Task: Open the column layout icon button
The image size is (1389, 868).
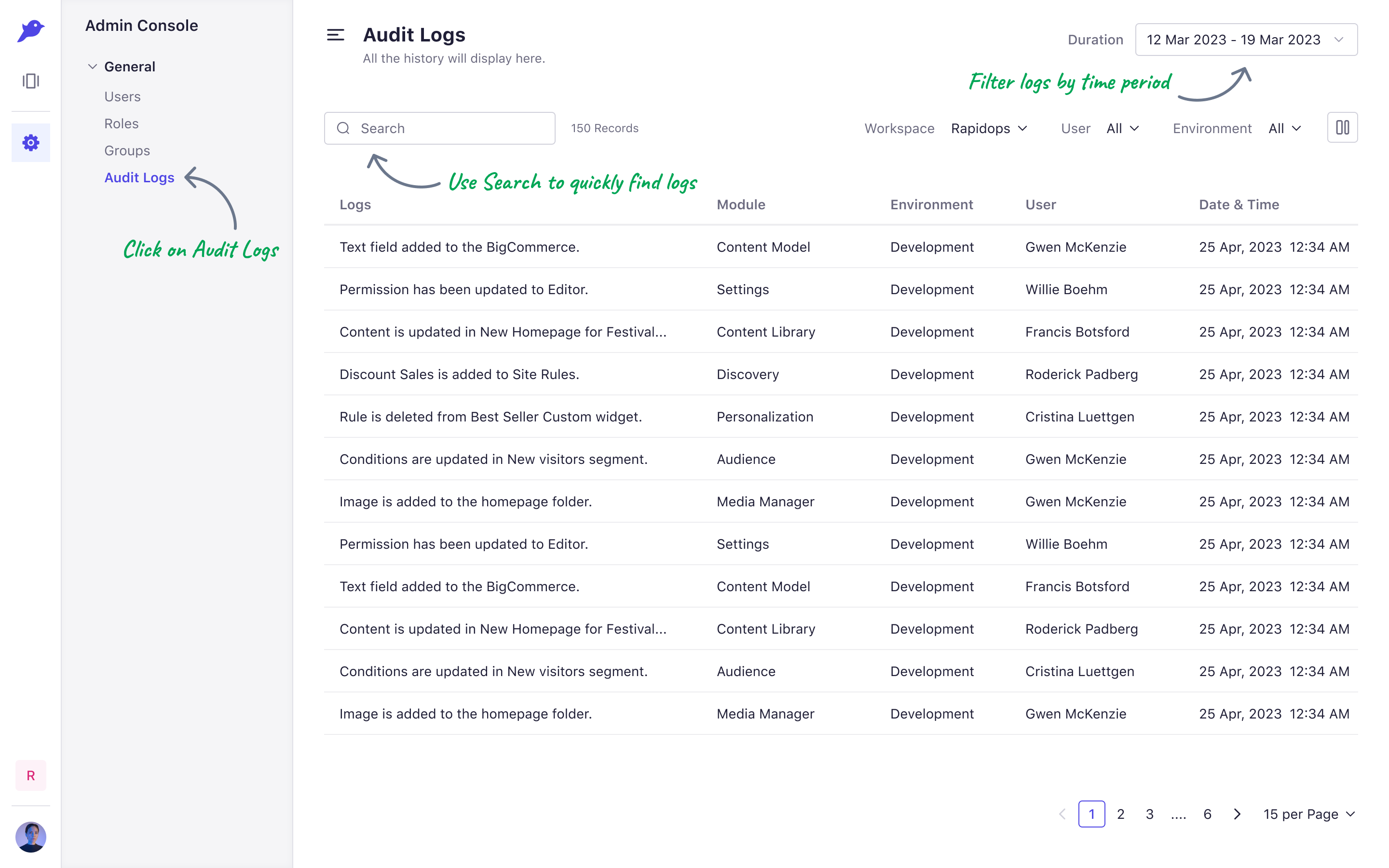Action: click(x=1343, y=127)
